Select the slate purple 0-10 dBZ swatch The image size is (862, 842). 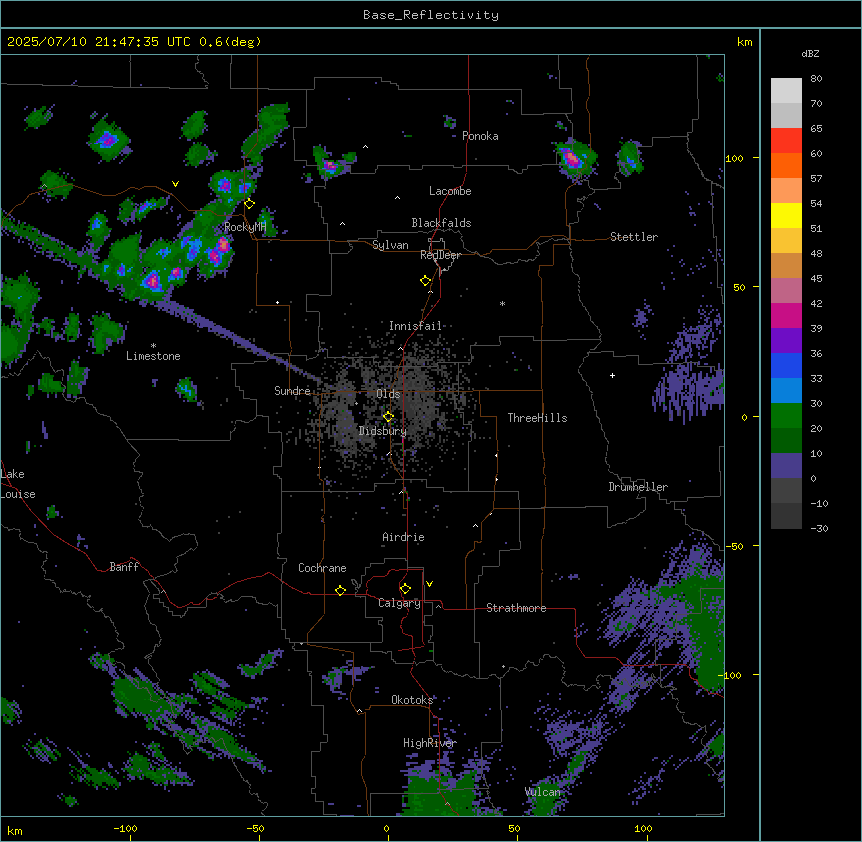pos(786,466)
